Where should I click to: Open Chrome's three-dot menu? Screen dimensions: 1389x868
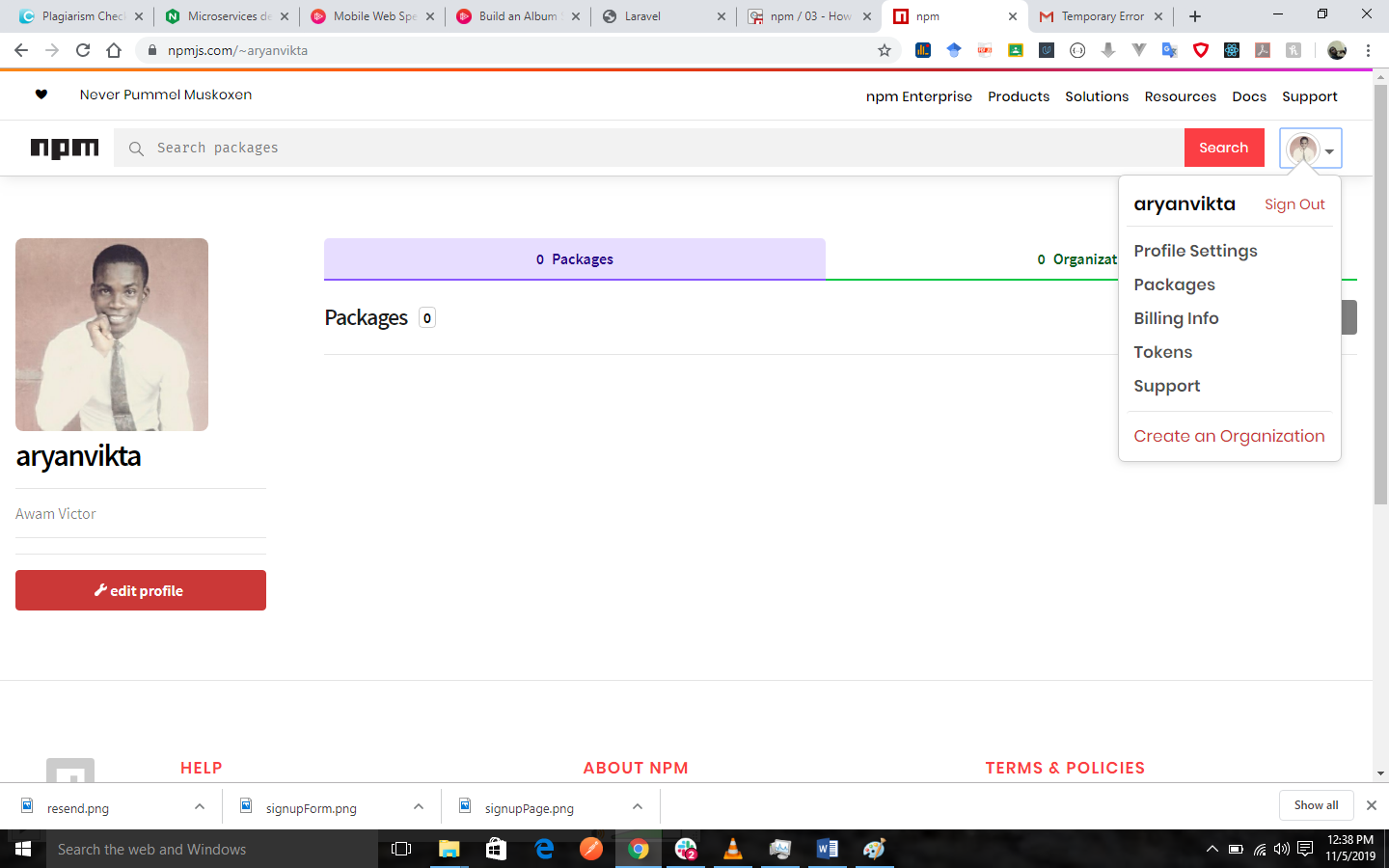coord(1368,50)
